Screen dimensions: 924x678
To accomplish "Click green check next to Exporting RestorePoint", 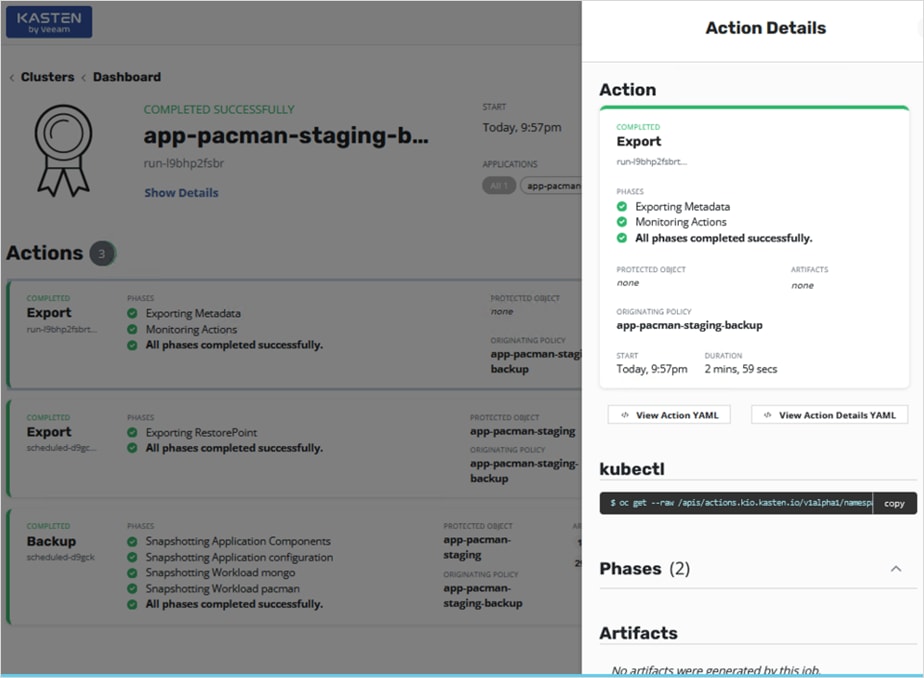I will 133,432.
